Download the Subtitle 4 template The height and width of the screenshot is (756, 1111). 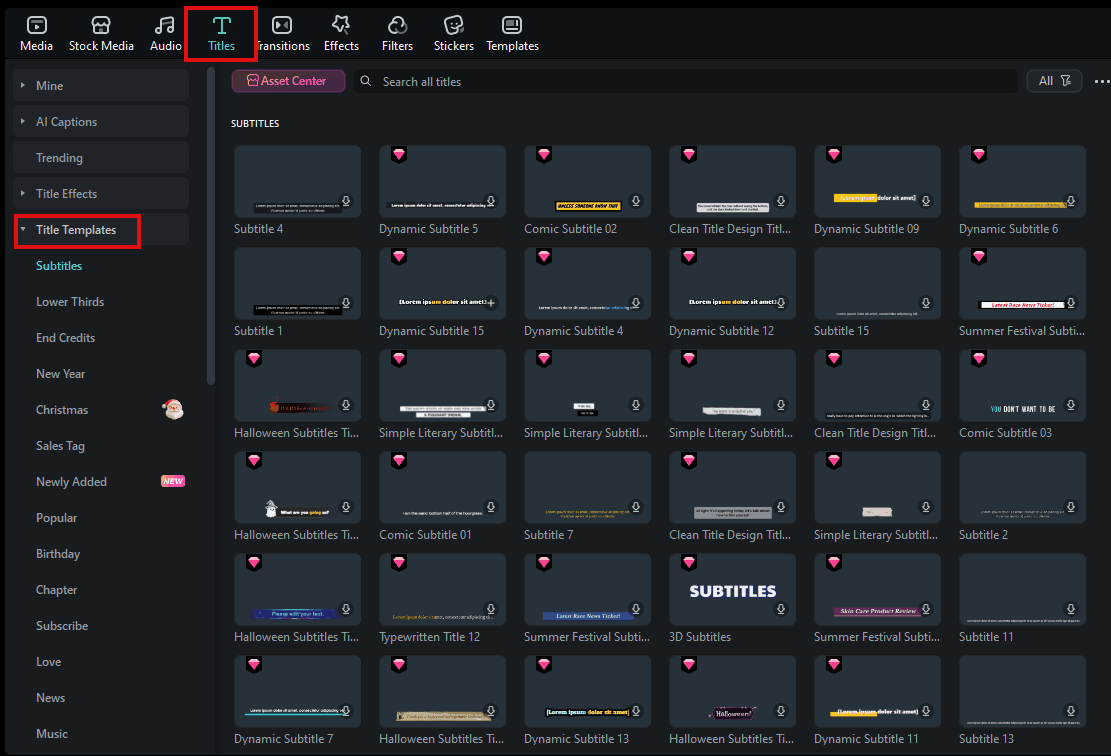click(346, 201)
